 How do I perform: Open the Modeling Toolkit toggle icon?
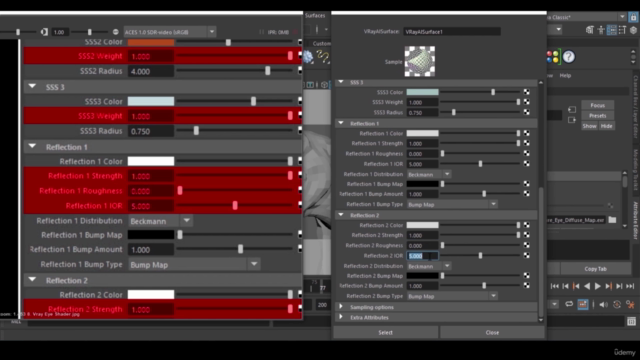tap(590, 30)
